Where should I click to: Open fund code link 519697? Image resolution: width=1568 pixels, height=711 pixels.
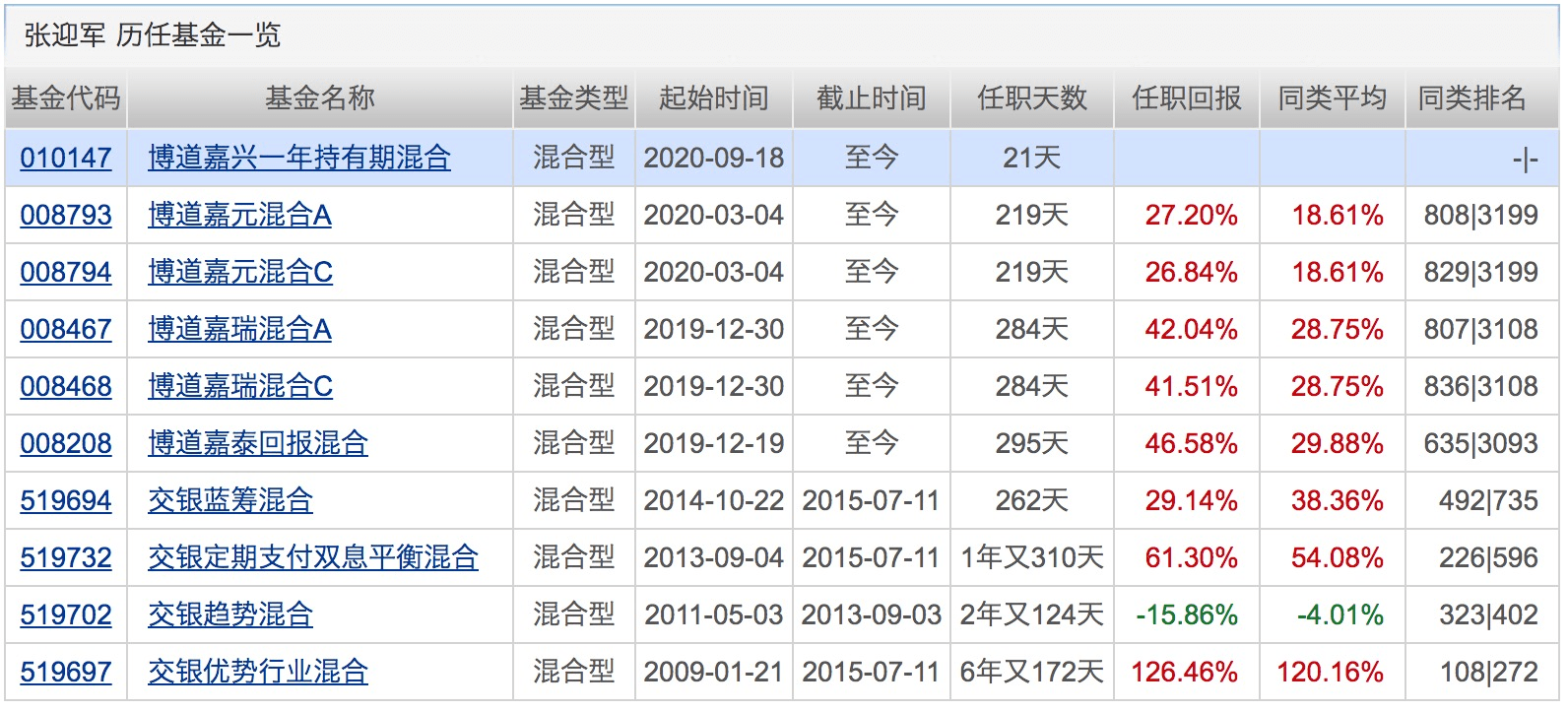[66, 672]
